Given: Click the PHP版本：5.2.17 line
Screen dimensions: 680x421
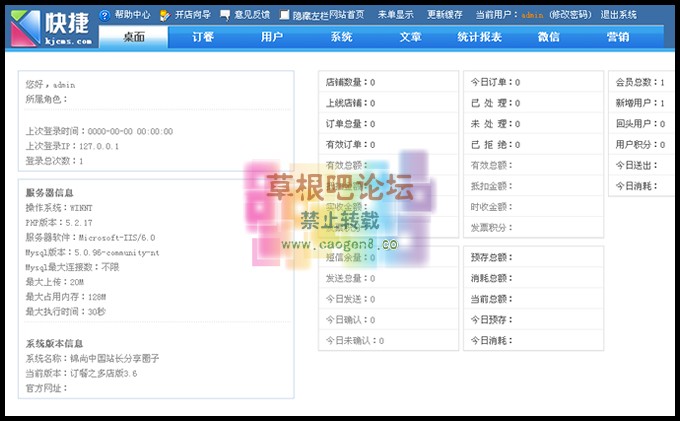Looking at the screenshot, I should (59, 222).
